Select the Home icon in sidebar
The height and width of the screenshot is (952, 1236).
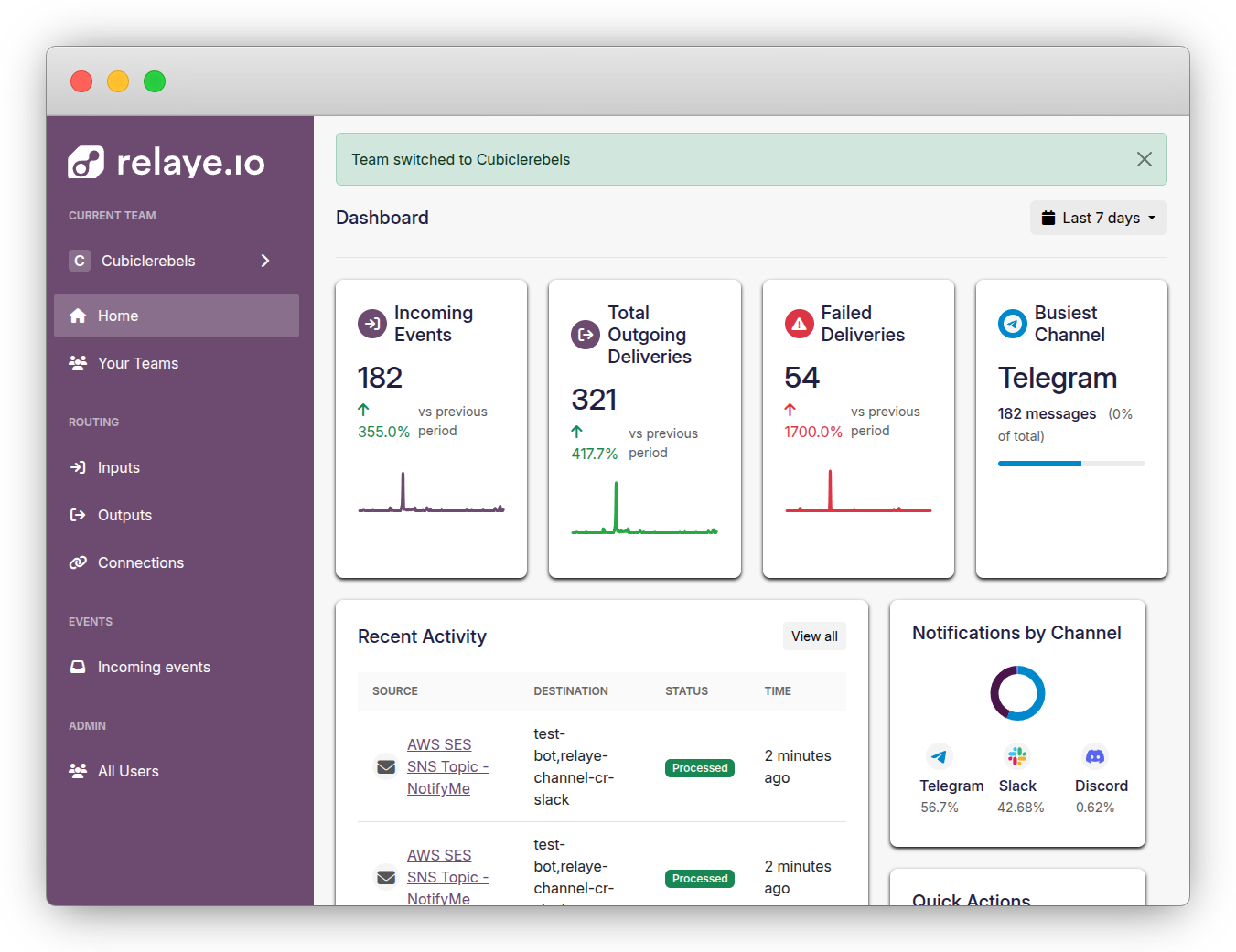coord(78,316)
